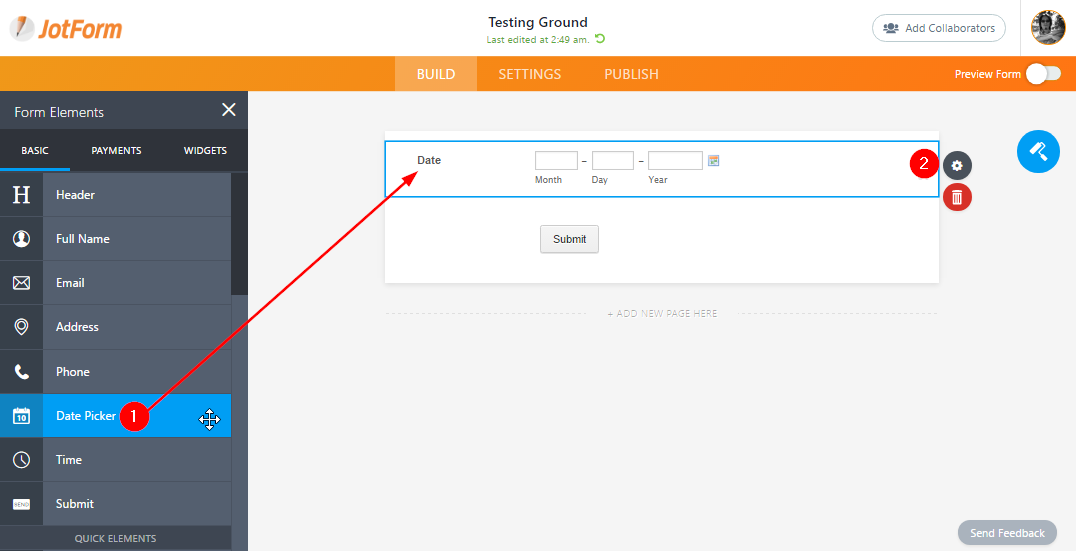Image resolution: width=1076 pixels, height=551 pixels.
Task: Toggle the Preview Form switch
Action: (1042, 74)
